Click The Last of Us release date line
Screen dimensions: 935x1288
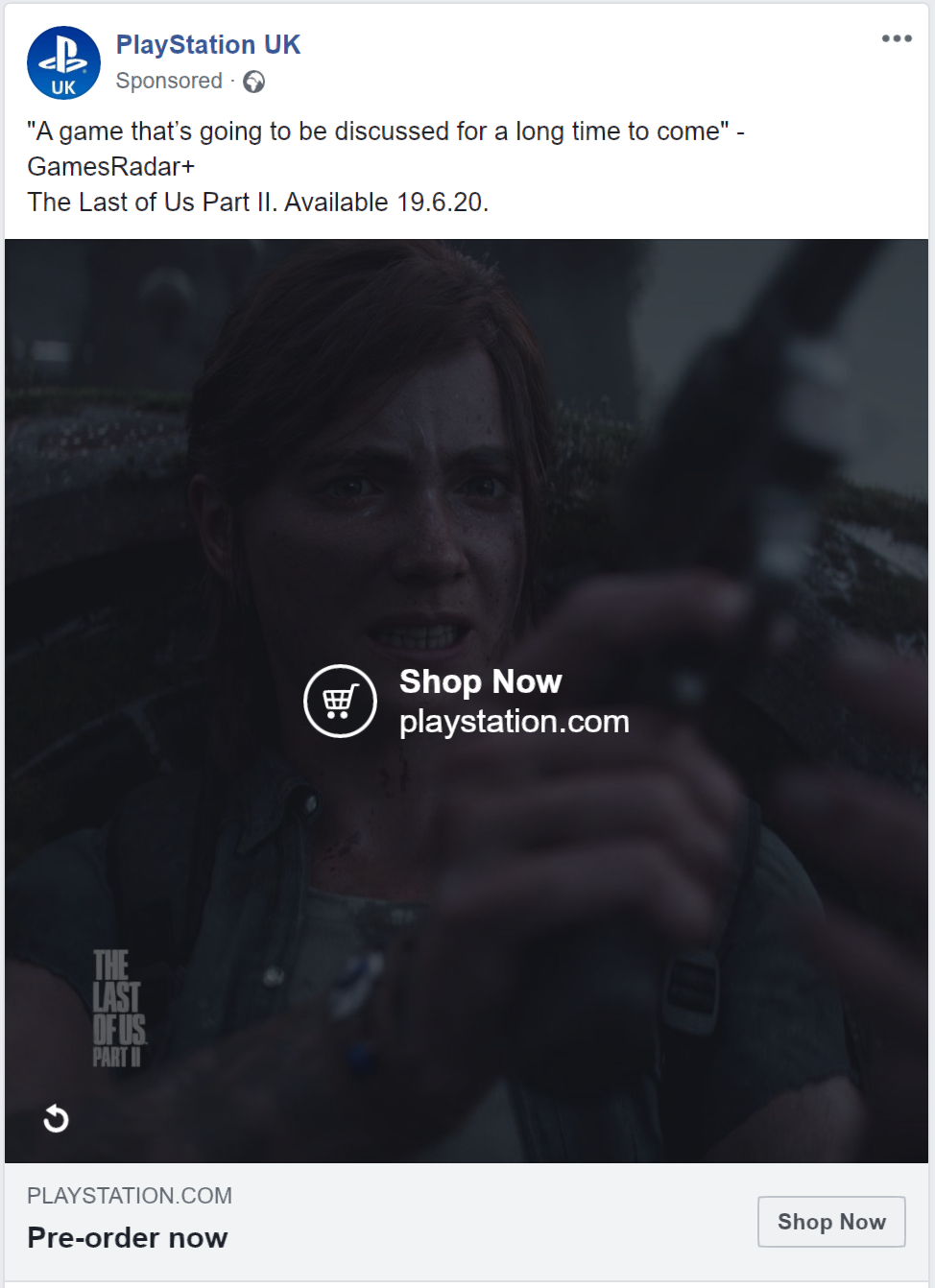point(258,203)
